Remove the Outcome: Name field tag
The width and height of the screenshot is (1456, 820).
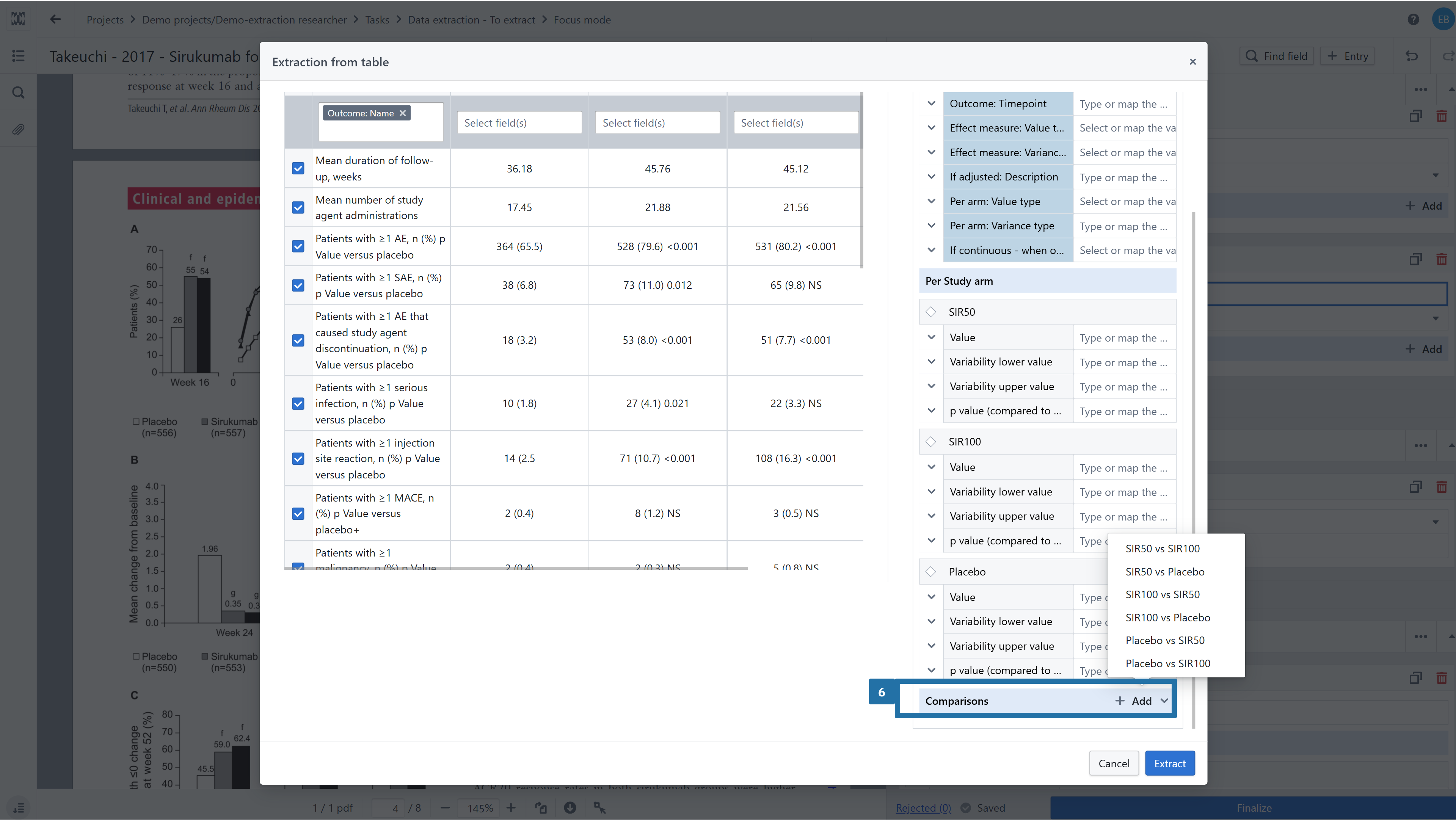click(402, 113)
